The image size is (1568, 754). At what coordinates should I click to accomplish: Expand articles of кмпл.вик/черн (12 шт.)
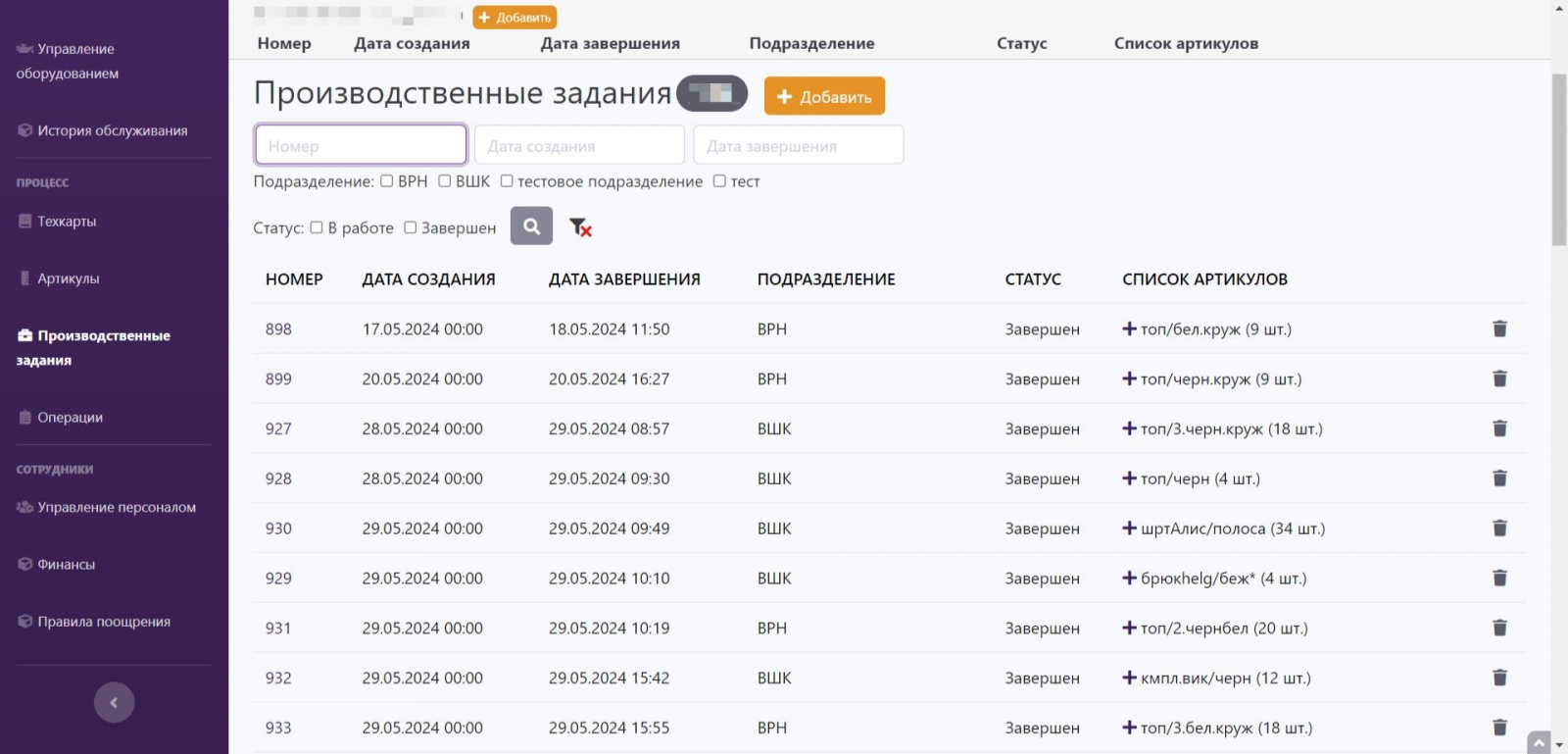tap(1129, 678)
